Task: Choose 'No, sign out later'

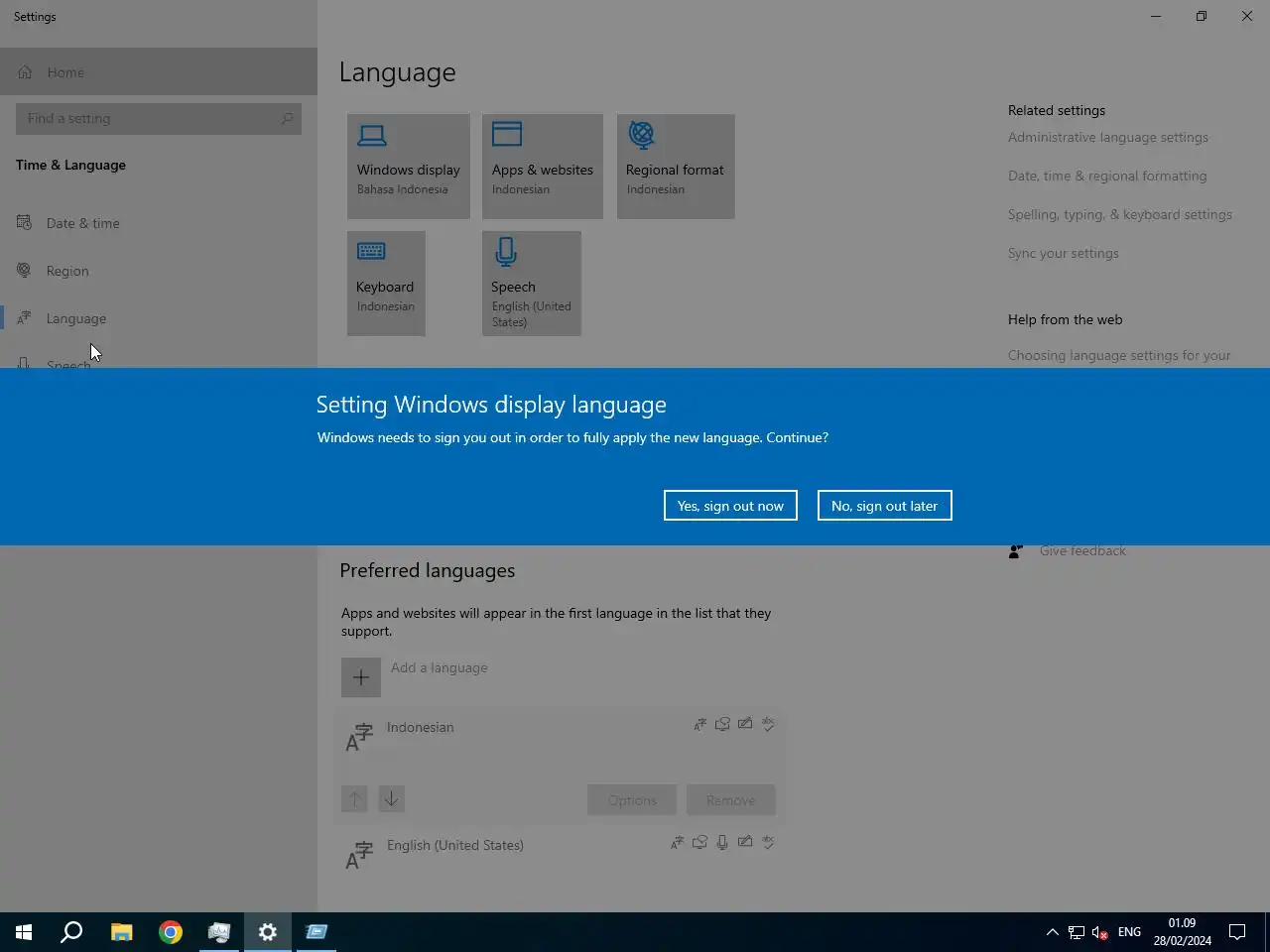Action: coord(884,506)
